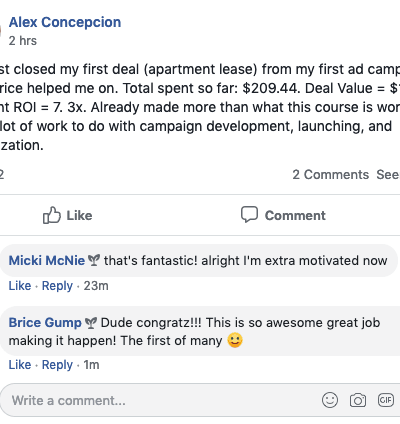Open Alex Concepcion's profile
400x424 pixels.
(x=65, y=22)
